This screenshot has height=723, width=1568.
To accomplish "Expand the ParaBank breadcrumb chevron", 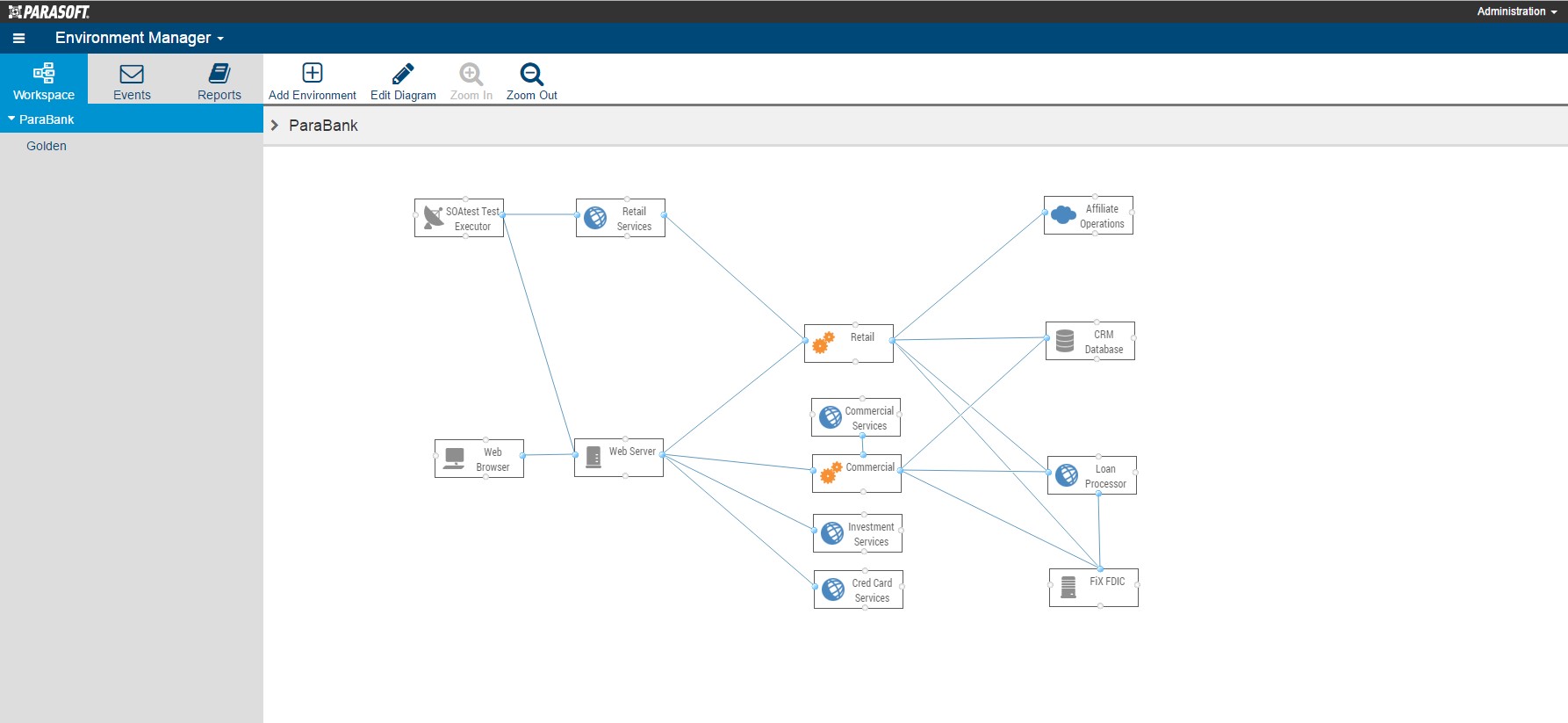I will [274, 126].
